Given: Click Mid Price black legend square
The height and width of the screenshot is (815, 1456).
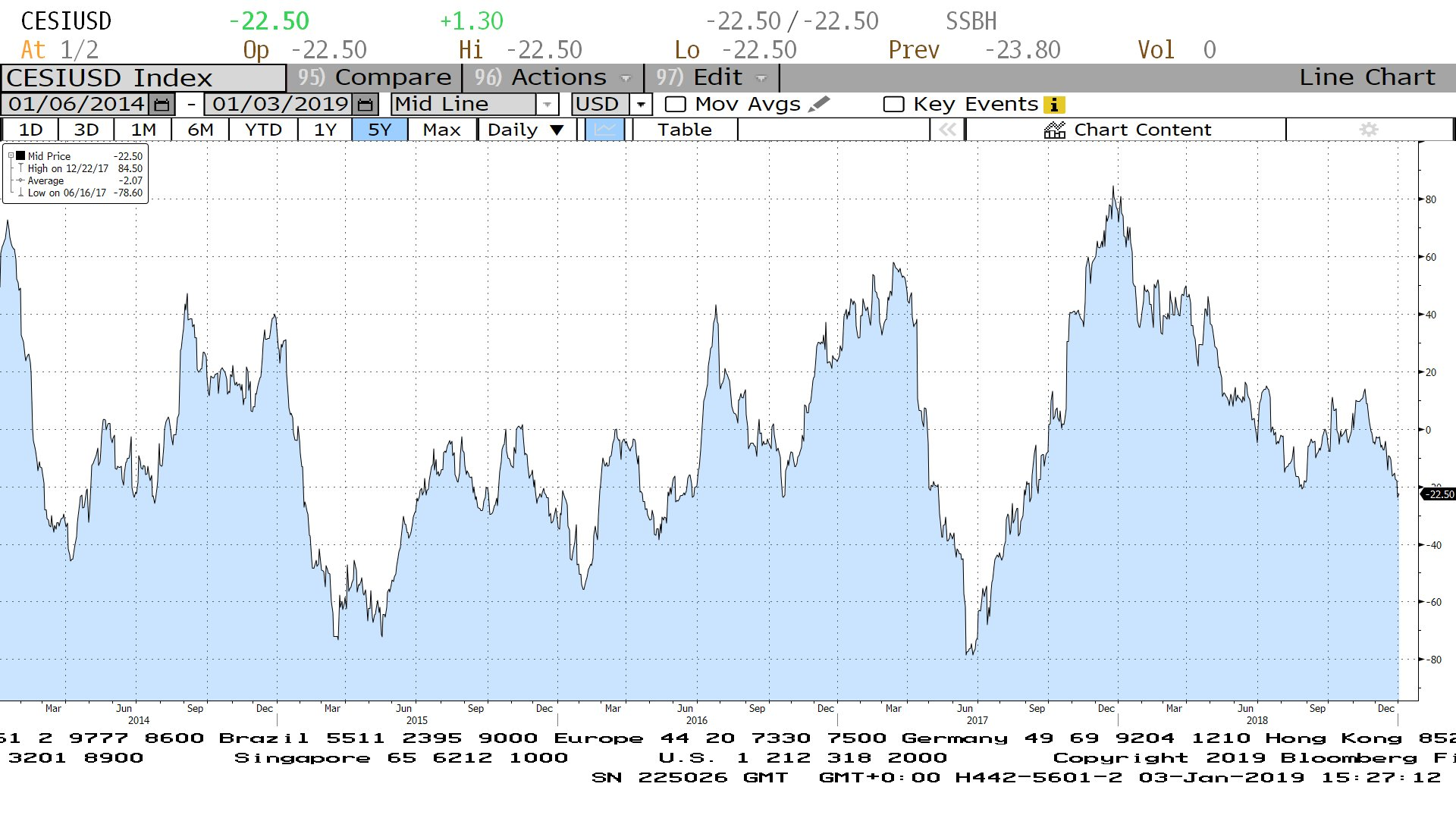Looking at the screenshot, I should [20, 156].
